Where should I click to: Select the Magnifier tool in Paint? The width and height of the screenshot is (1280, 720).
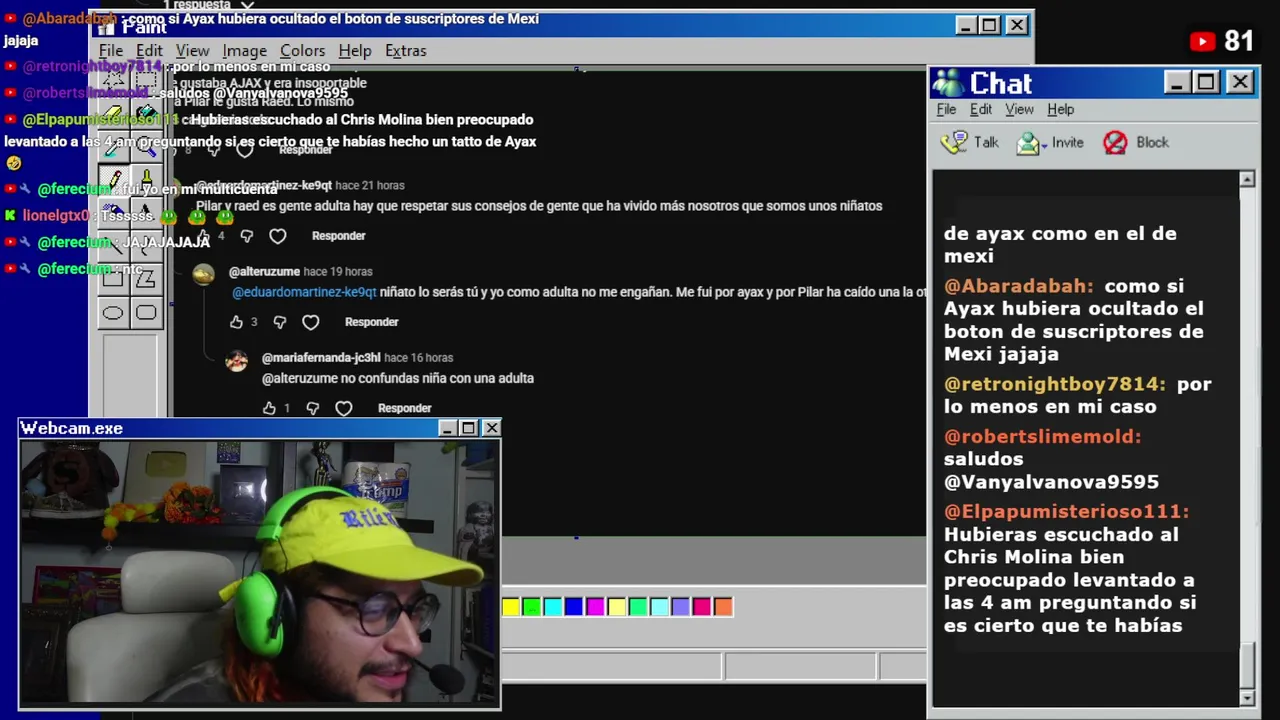pos(146,147)
